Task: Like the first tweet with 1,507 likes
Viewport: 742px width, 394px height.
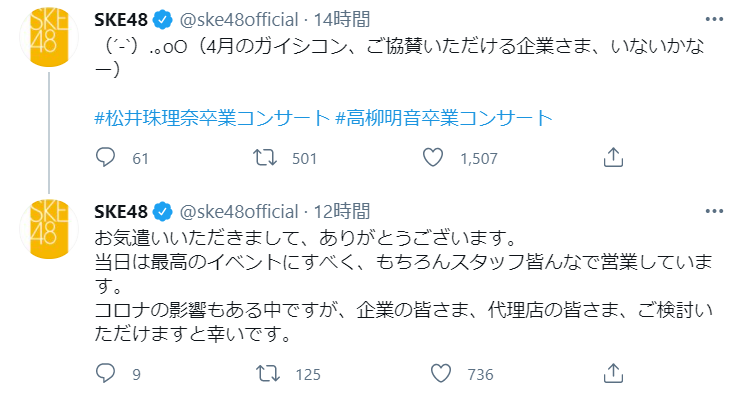Action: click(x=433, y=158)
